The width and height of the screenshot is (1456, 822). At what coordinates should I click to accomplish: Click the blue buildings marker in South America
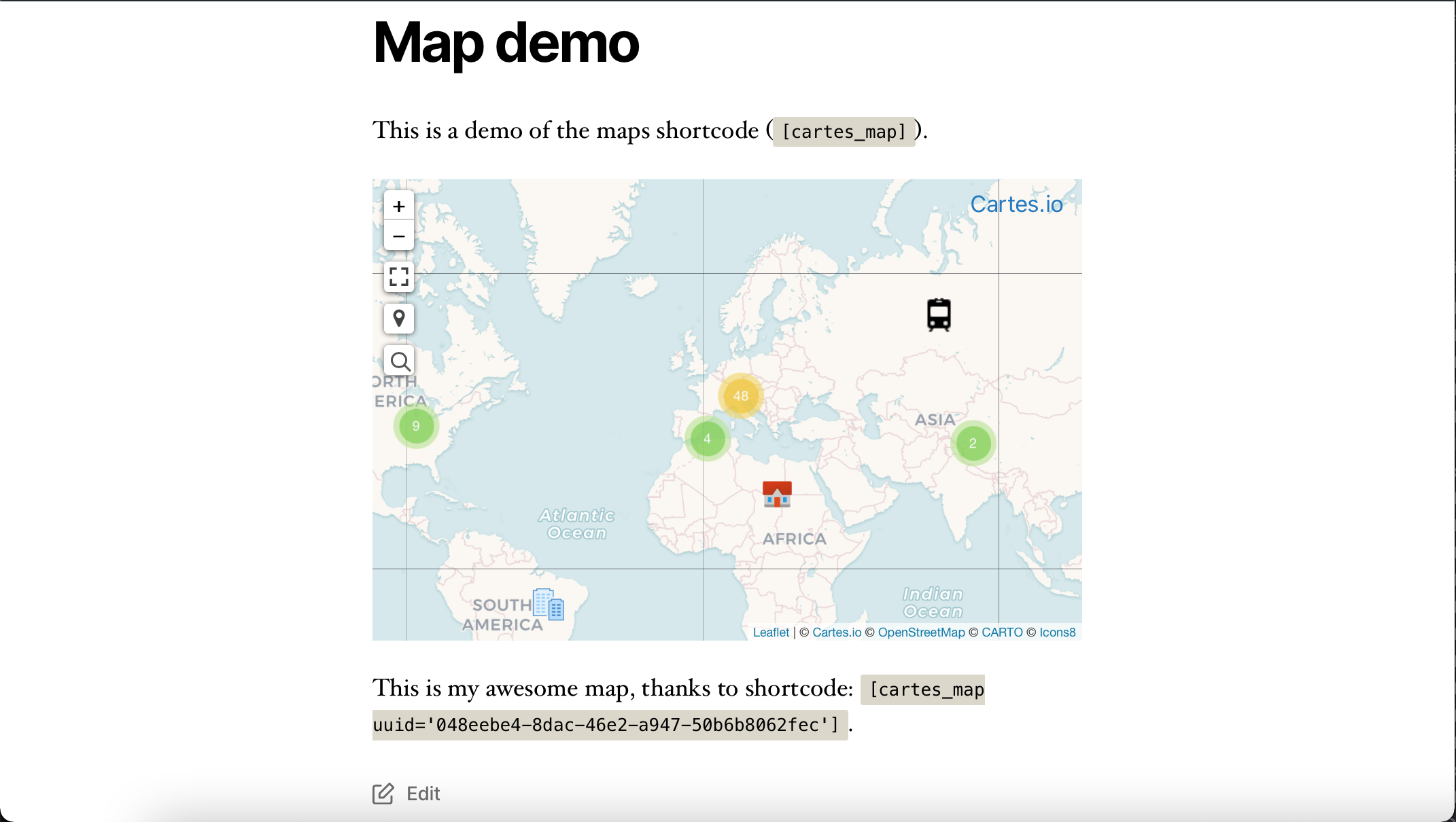click(548, 605)
